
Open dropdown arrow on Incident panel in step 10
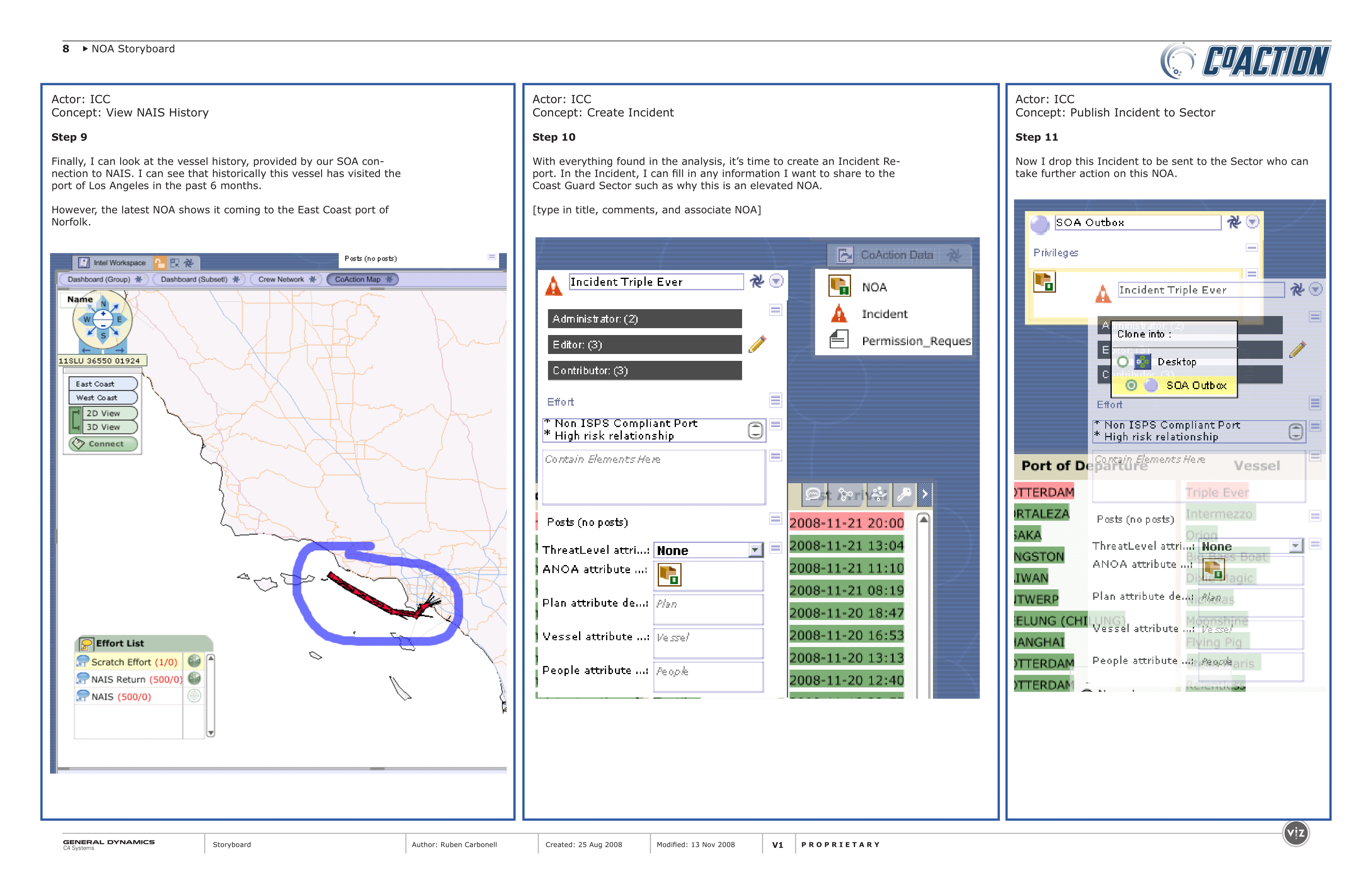coord(776,281)
